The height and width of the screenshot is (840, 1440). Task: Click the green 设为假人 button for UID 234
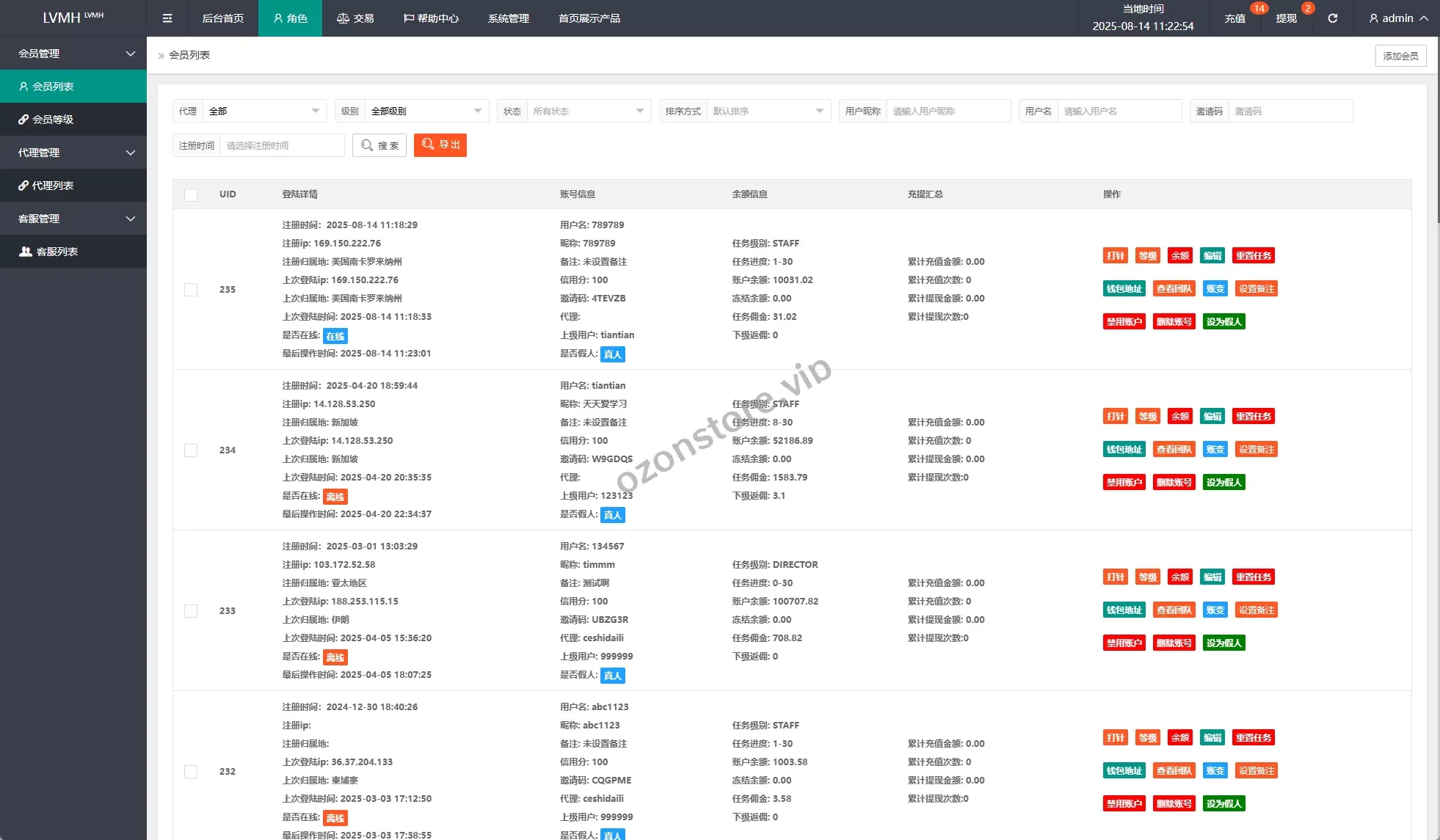coord(1223,483)
